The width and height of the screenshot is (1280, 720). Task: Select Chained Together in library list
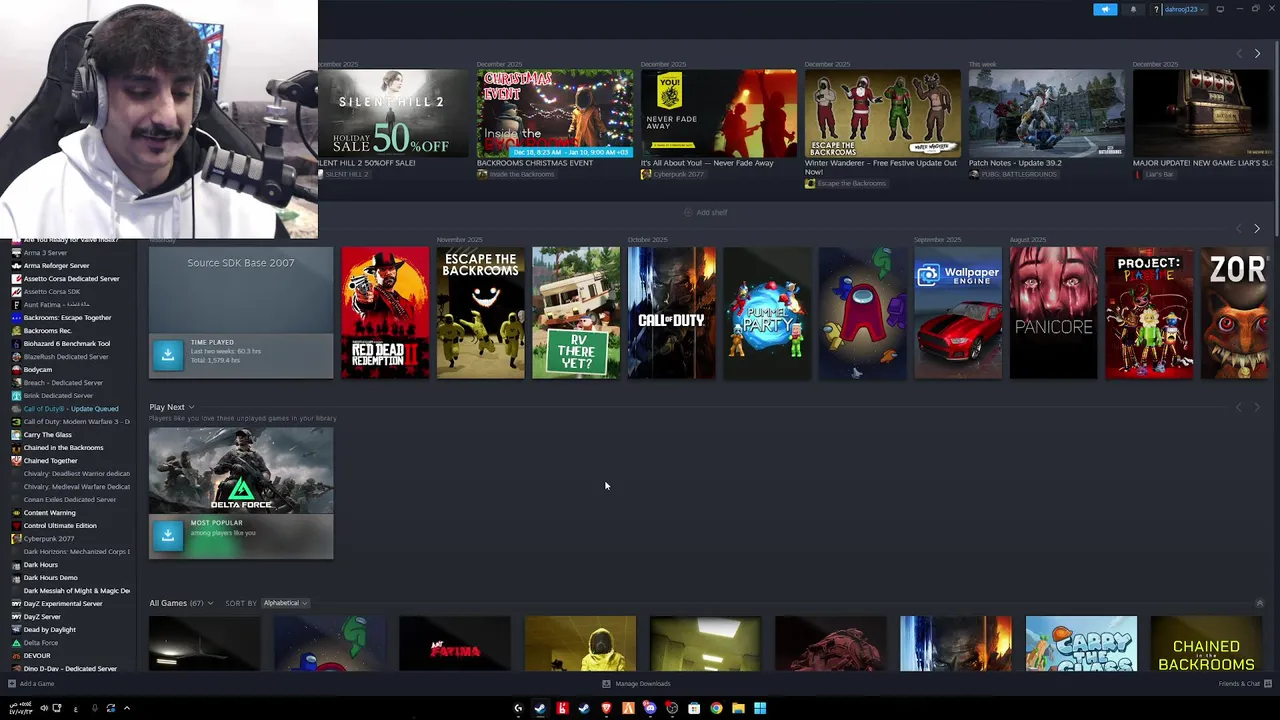tap(50, 461)
